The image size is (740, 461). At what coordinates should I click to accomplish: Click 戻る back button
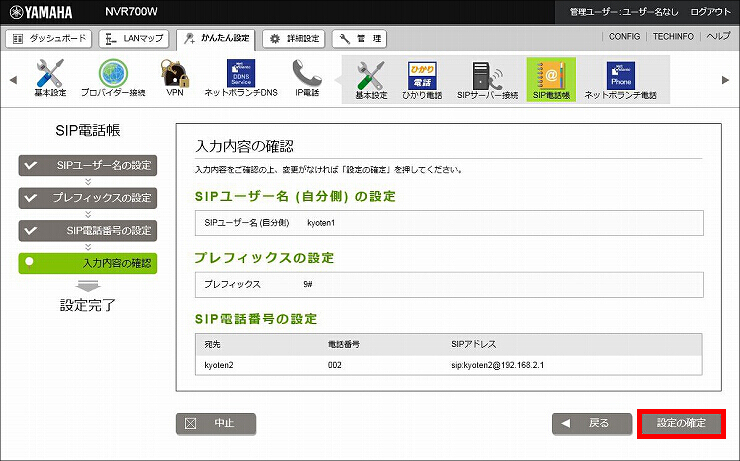point(592,424)
